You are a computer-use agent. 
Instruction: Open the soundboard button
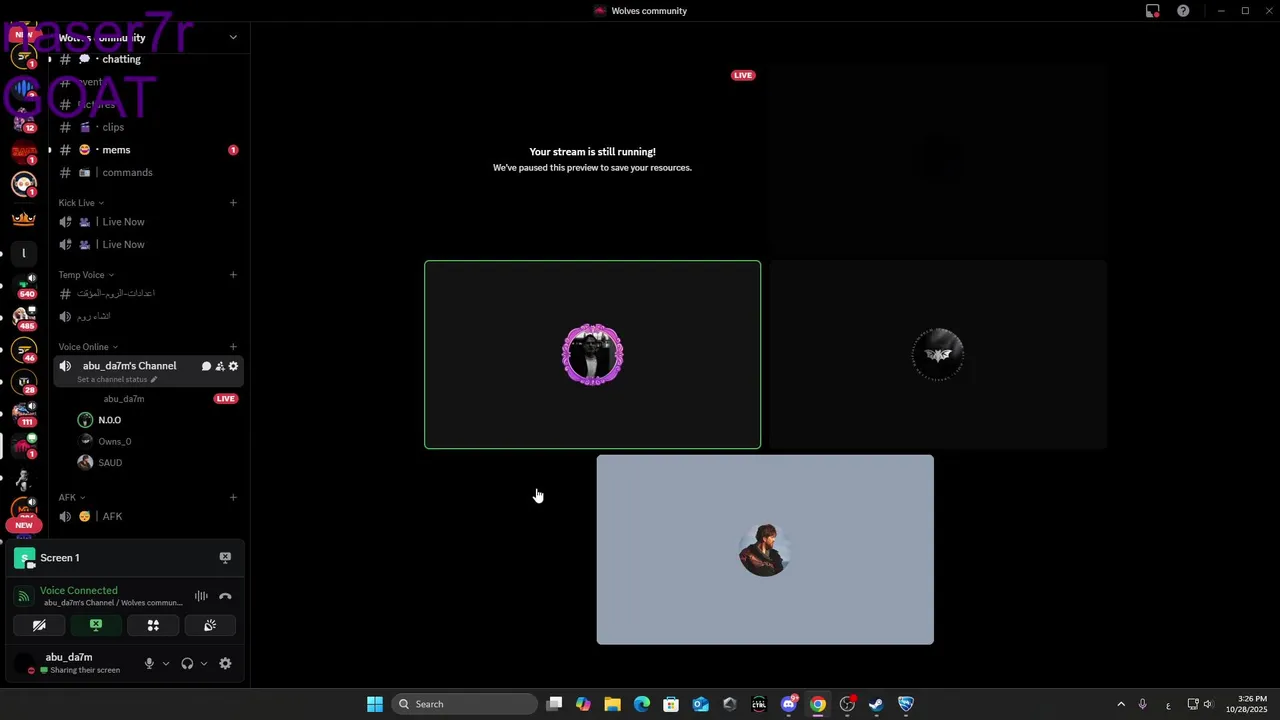[210, 625]
